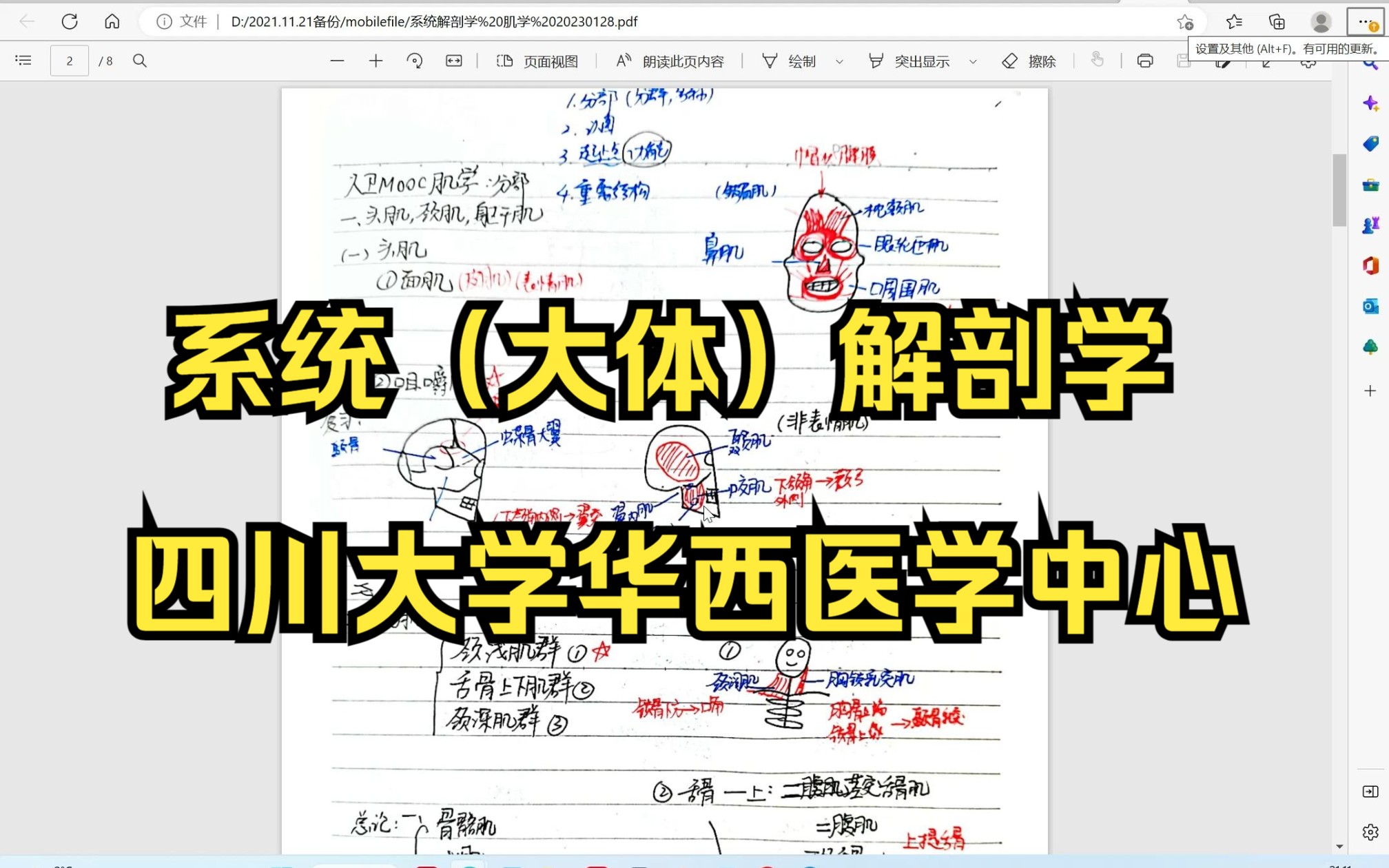Open the PDF find search

(140, 61)
